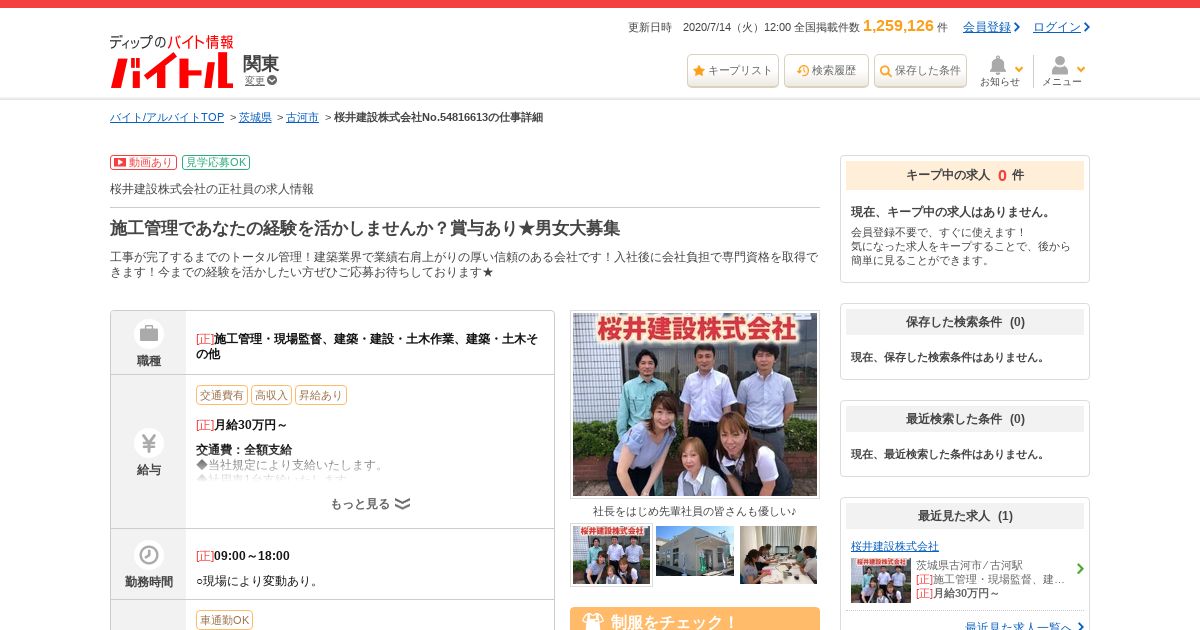This screenshot has height=630, width=1200.
Task: Click photo caption 社長をはじめ先輩社員
Action: [x=694, y=511]
